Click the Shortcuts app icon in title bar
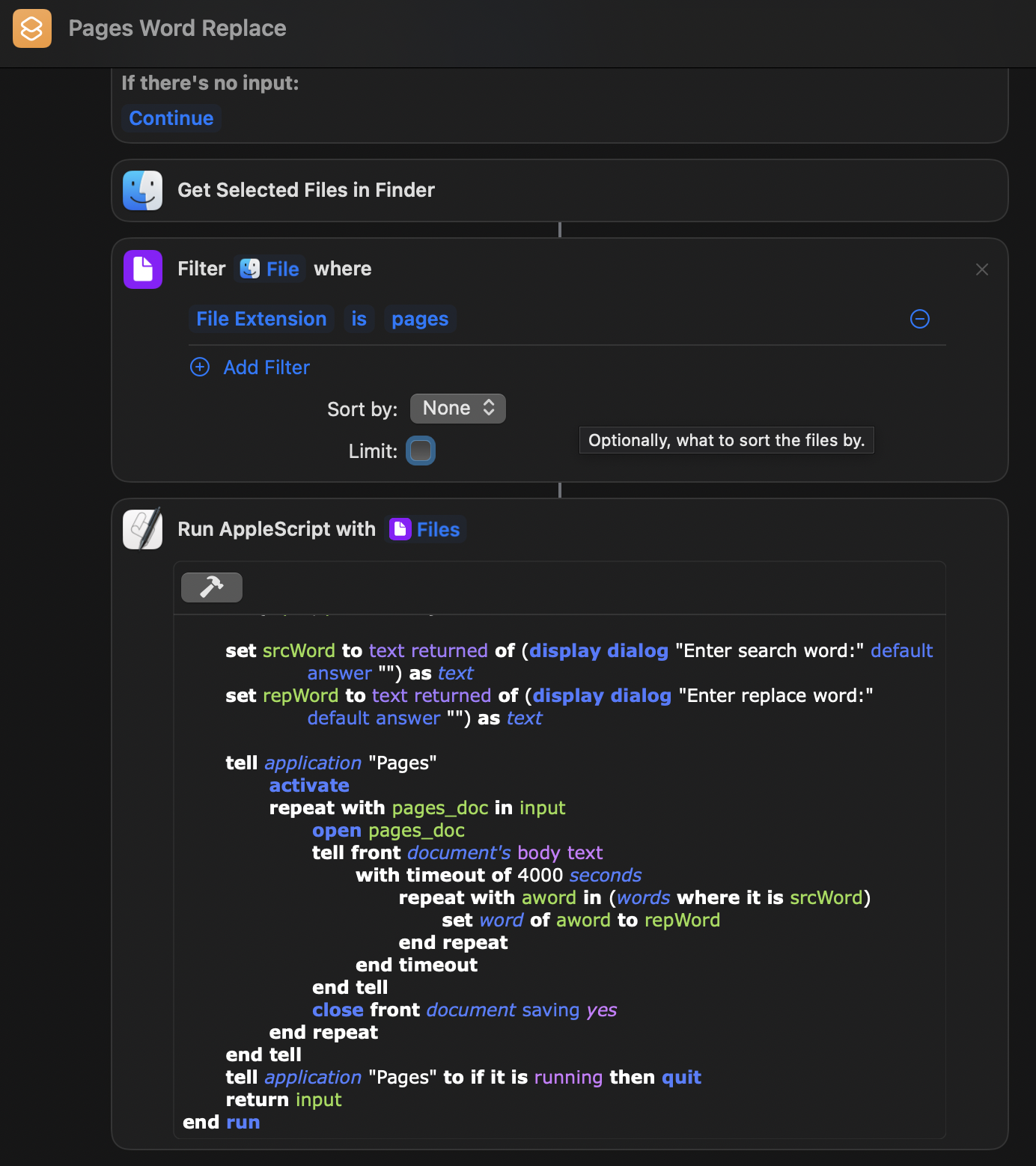 point(32,28)
